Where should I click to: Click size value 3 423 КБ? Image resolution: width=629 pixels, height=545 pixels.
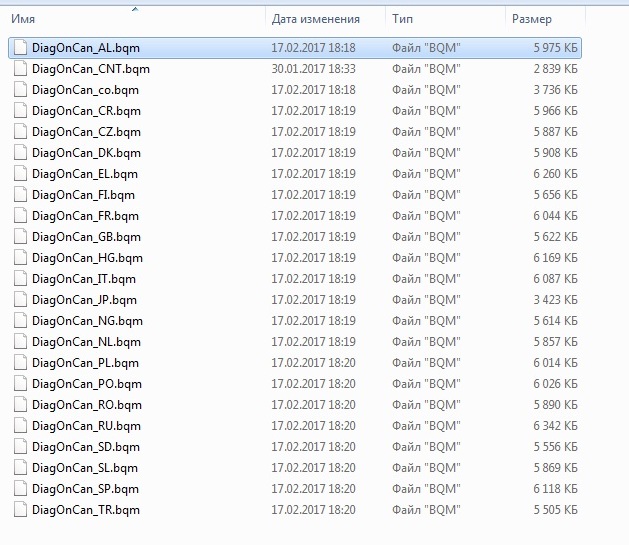(x=556, y=300)
